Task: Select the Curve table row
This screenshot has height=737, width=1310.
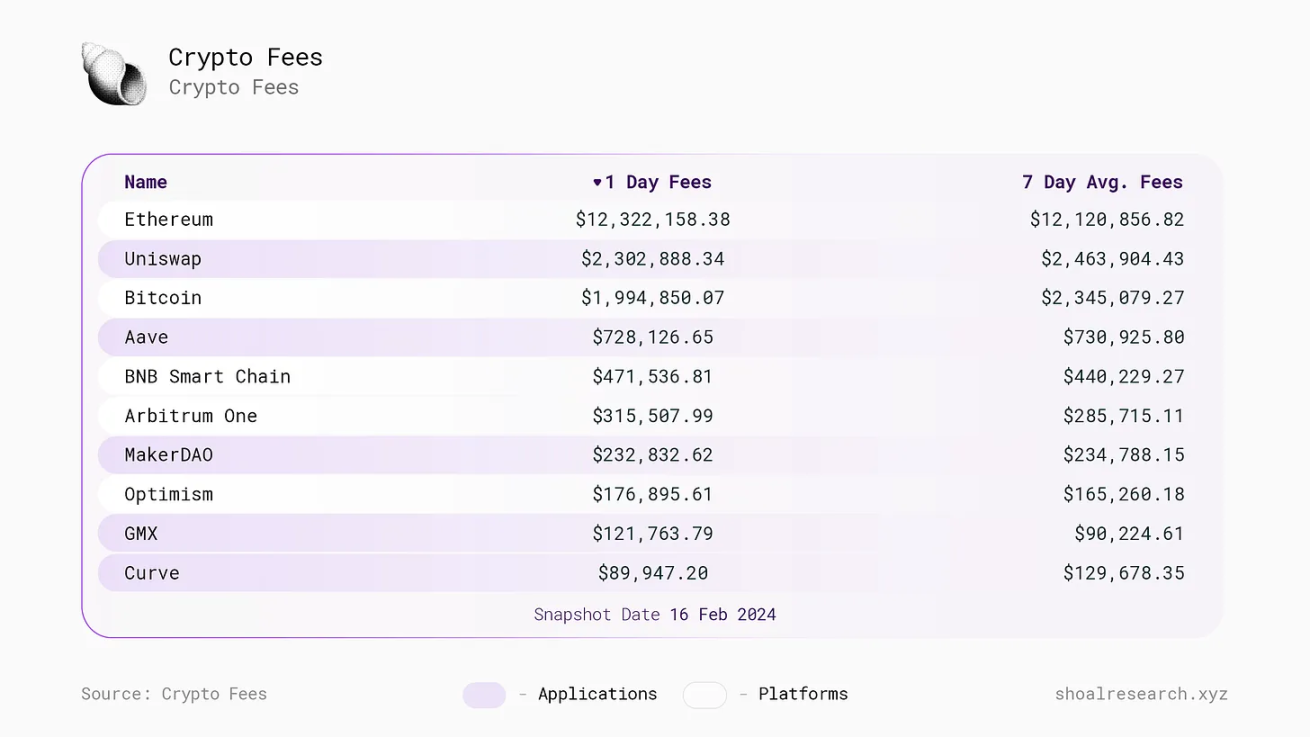Action: click(152, 573)
